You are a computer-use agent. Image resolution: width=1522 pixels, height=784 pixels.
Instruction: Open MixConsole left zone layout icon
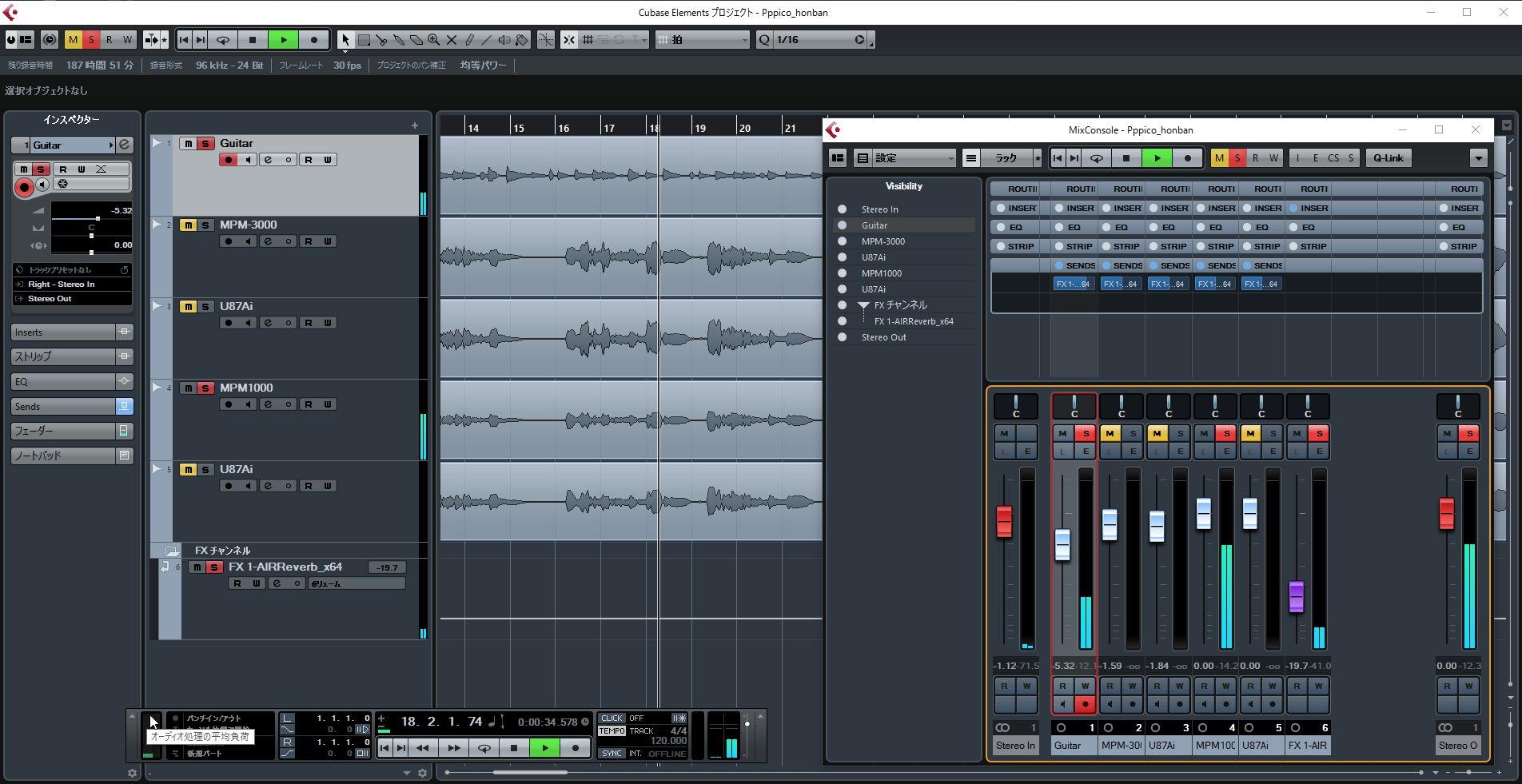click(838, 158)
